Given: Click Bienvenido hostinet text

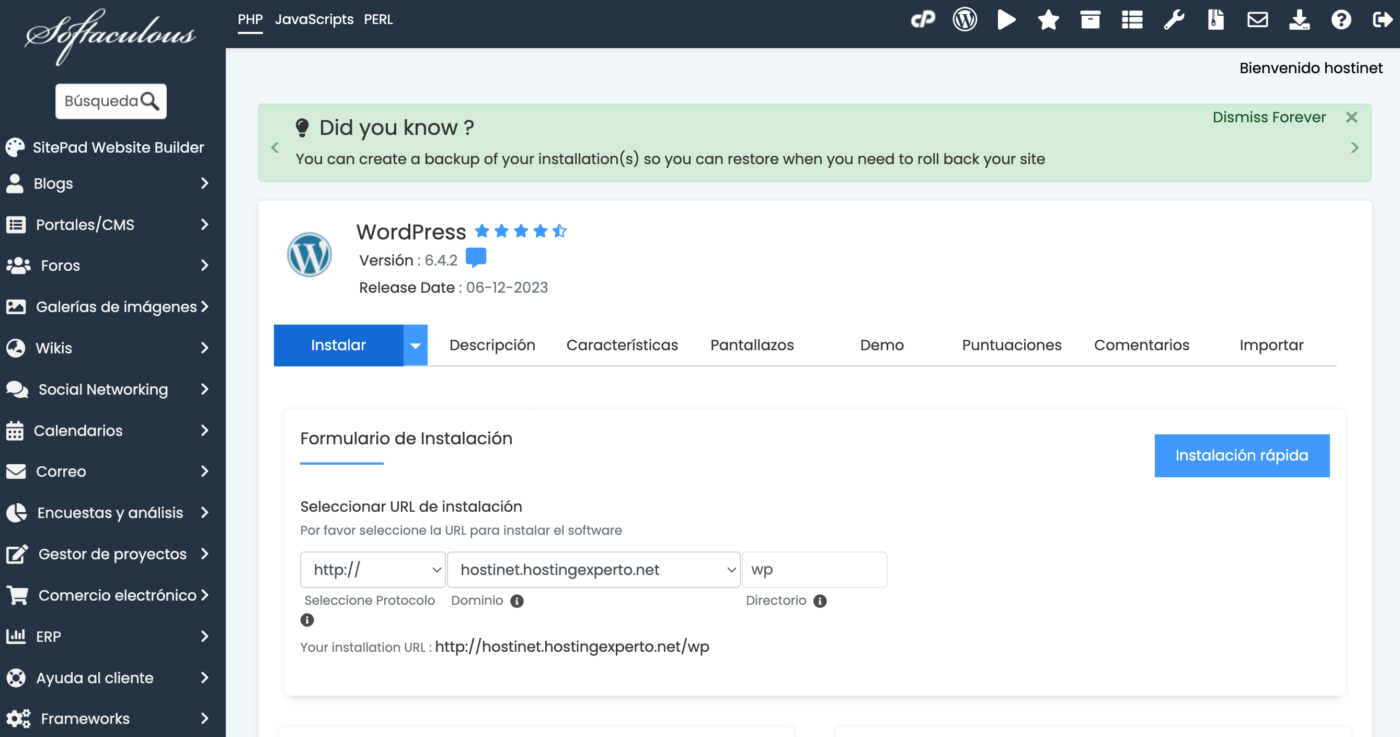Looking at the screenshot, I should tap(1311, 68).
